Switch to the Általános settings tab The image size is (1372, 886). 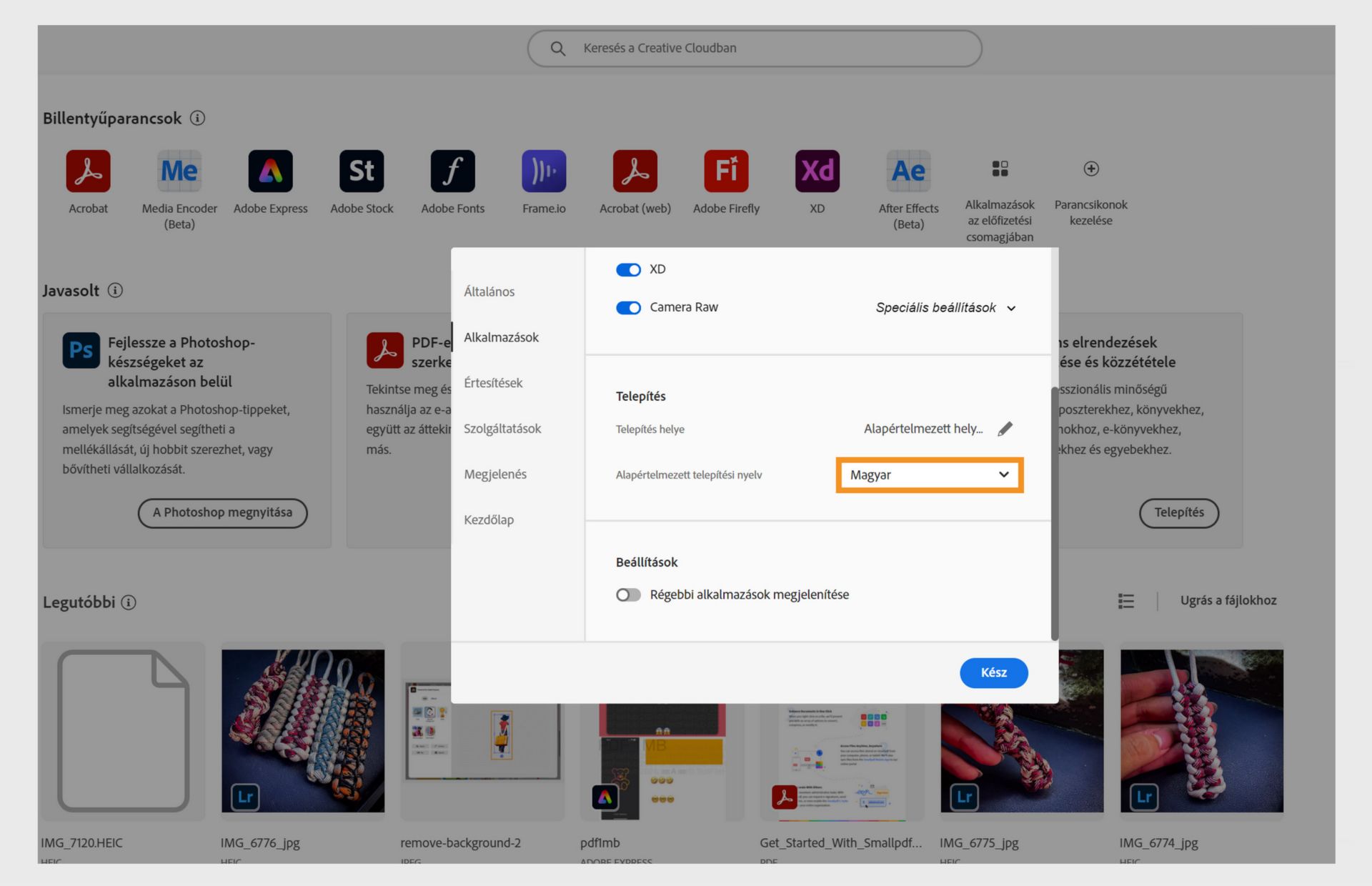click(x=489, y=292)
